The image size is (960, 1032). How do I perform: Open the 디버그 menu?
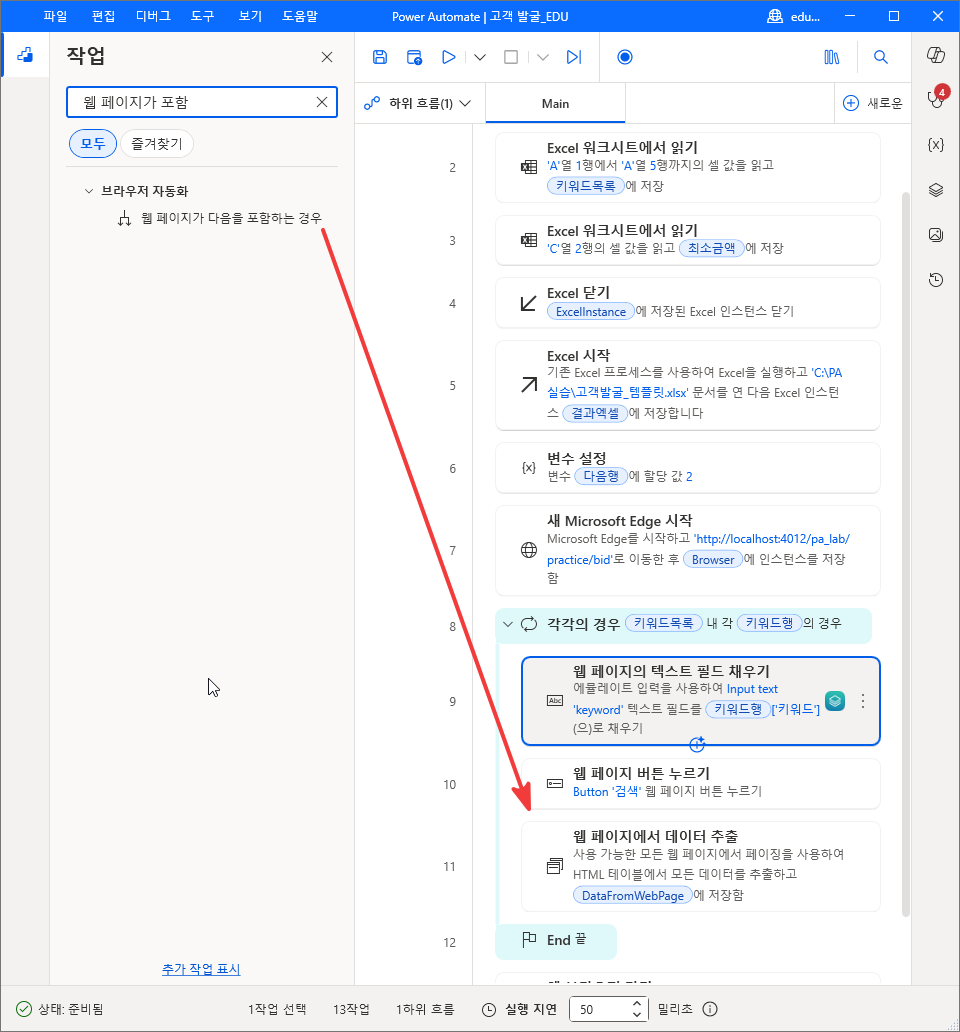coord(153,16)
